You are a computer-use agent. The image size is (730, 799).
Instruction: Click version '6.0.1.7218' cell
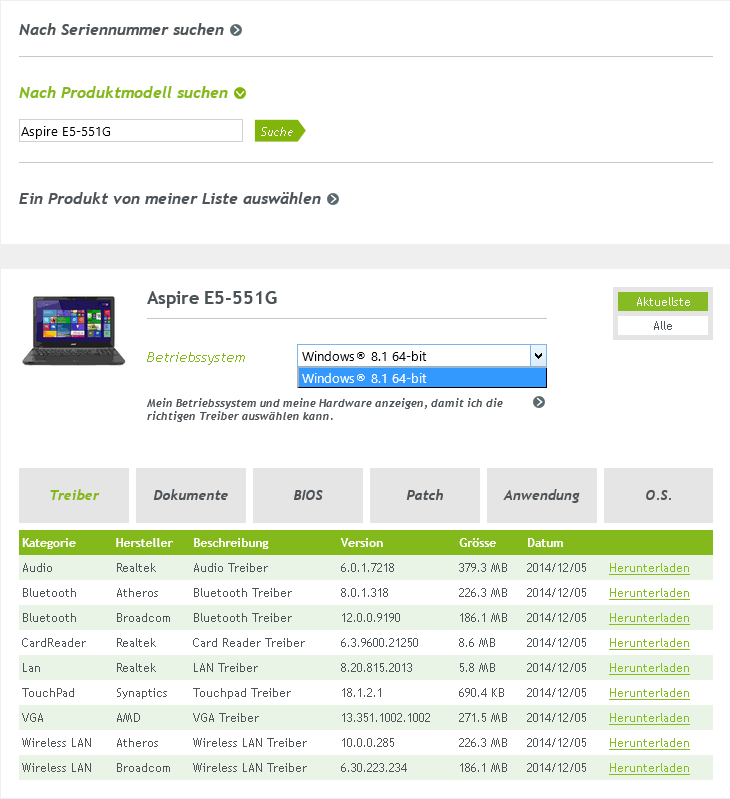coord(367,568)
